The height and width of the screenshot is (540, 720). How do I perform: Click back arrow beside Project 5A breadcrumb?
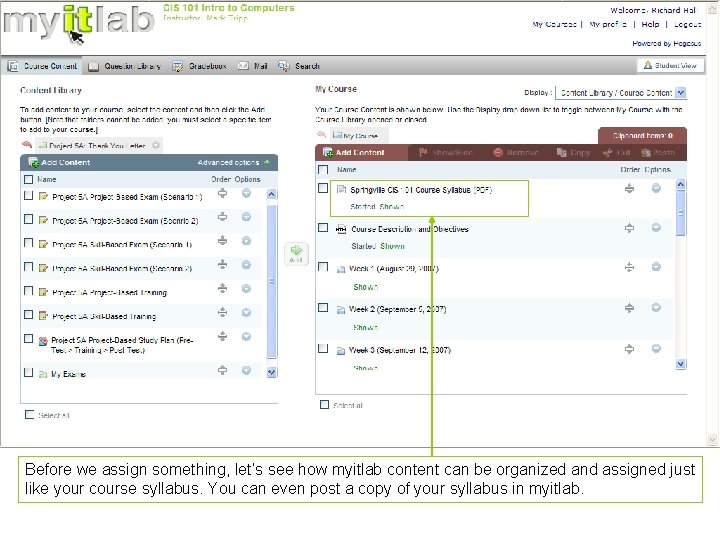click(27, 145)
